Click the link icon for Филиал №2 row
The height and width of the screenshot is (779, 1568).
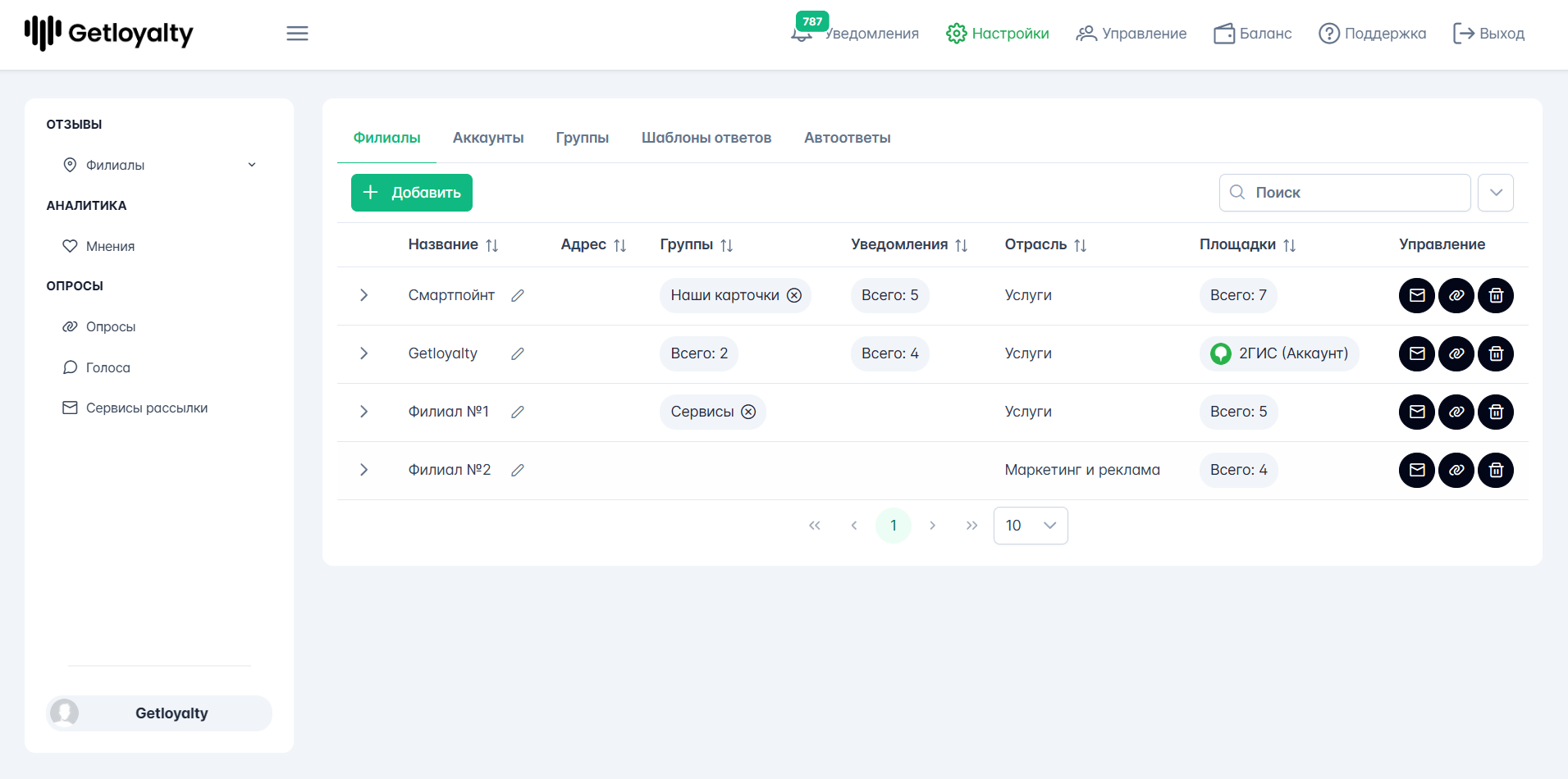click(x=1456, y=470)
